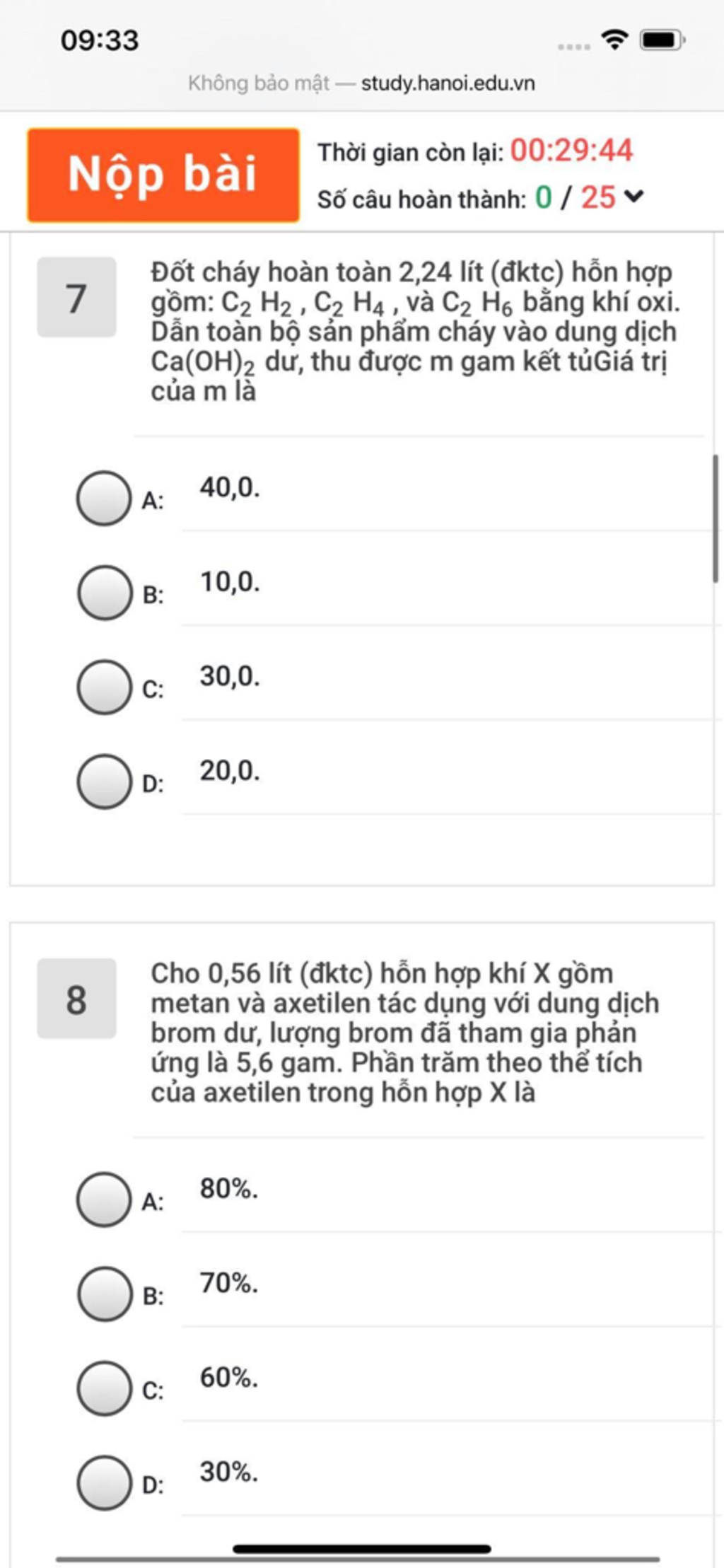Screen dimensions: 724x1568
Task: Tap the 09:33 clock in status bar
Action: pyautogui.click(x=100, y=40)
